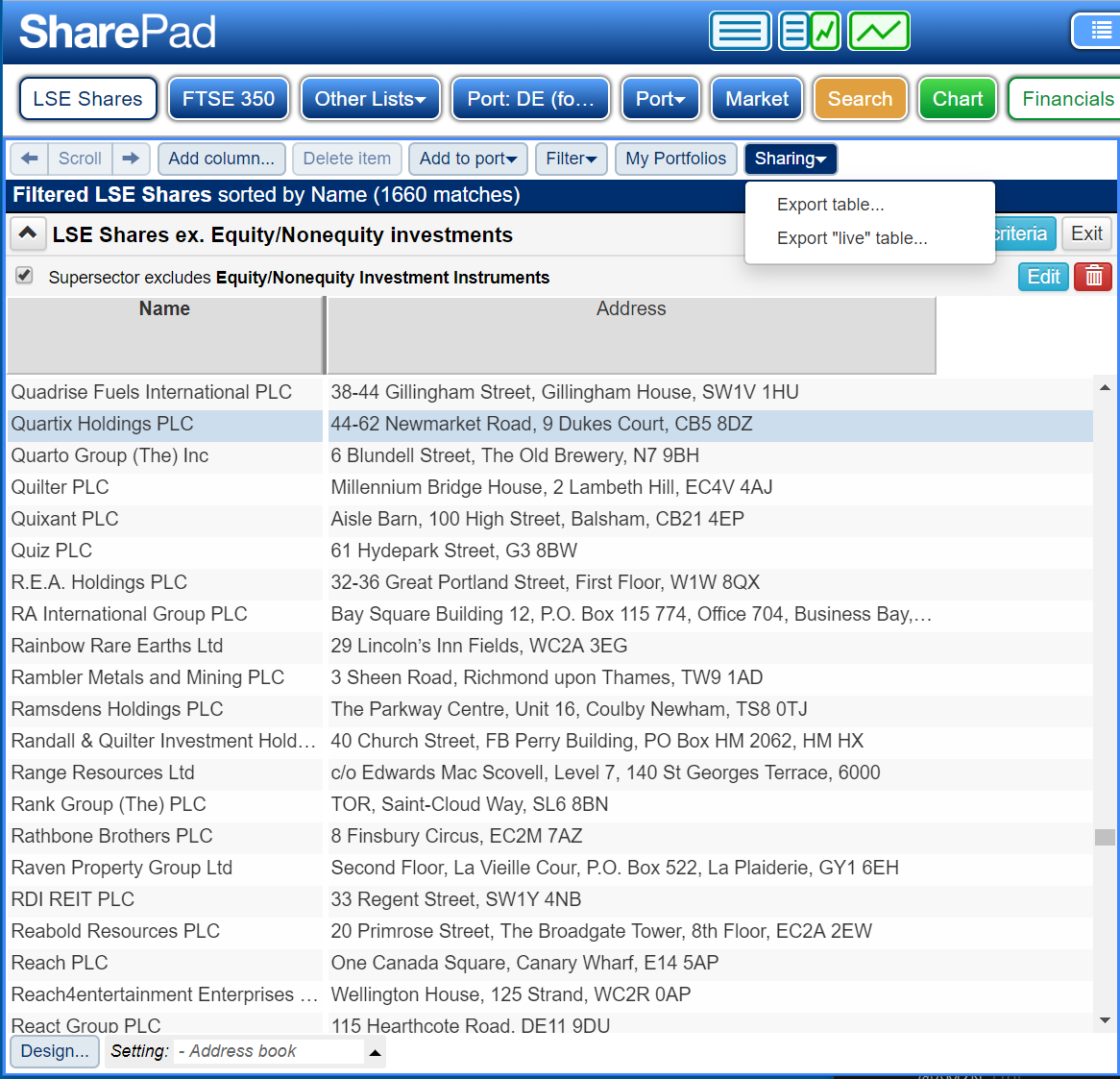Click the SharePad logo
Image resolution: width=1120 pixels, height=1079 pixels.
click(117, 32)
